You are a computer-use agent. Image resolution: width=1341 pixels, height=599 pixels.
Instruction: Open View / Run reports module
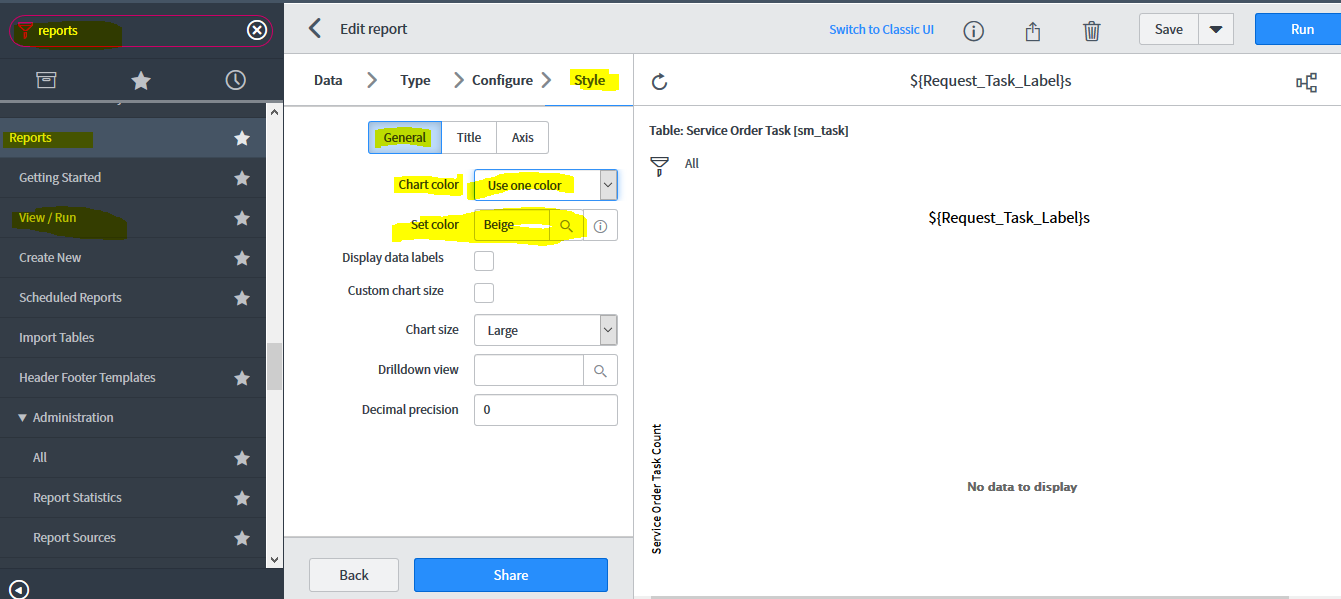point(48,218)
